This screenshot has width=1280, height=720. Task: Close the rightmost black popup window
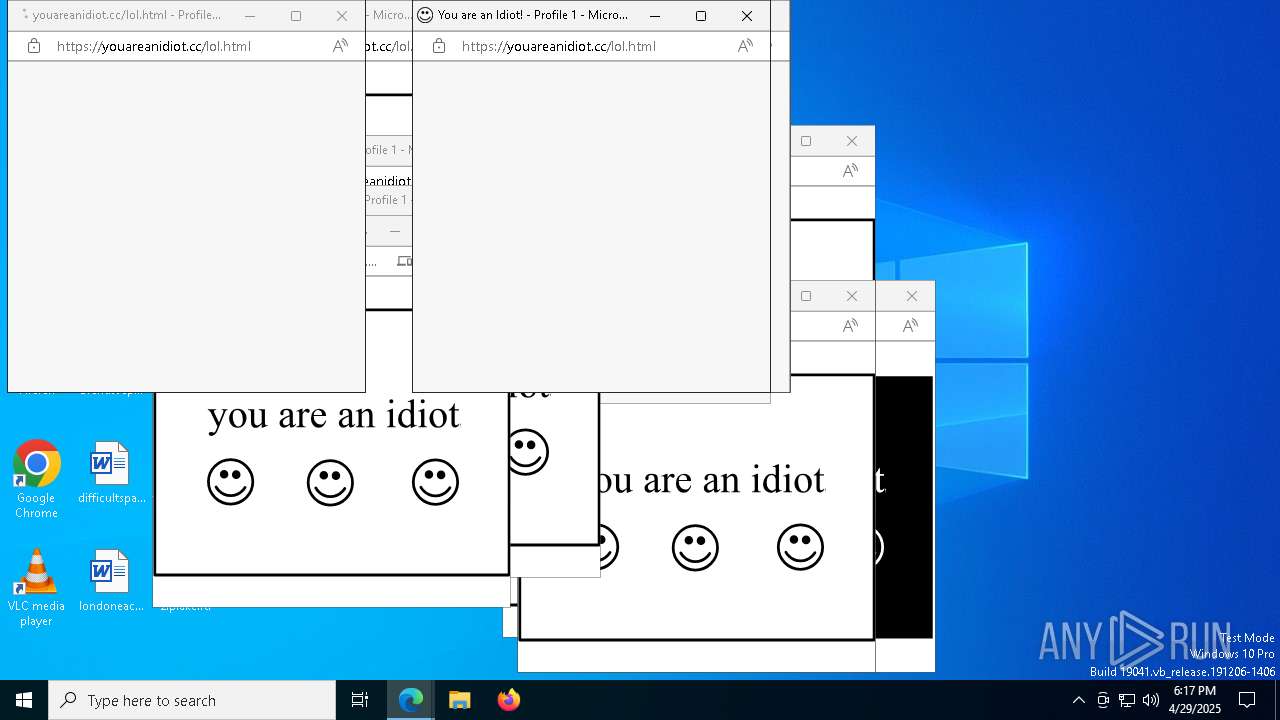coord(911,296)
